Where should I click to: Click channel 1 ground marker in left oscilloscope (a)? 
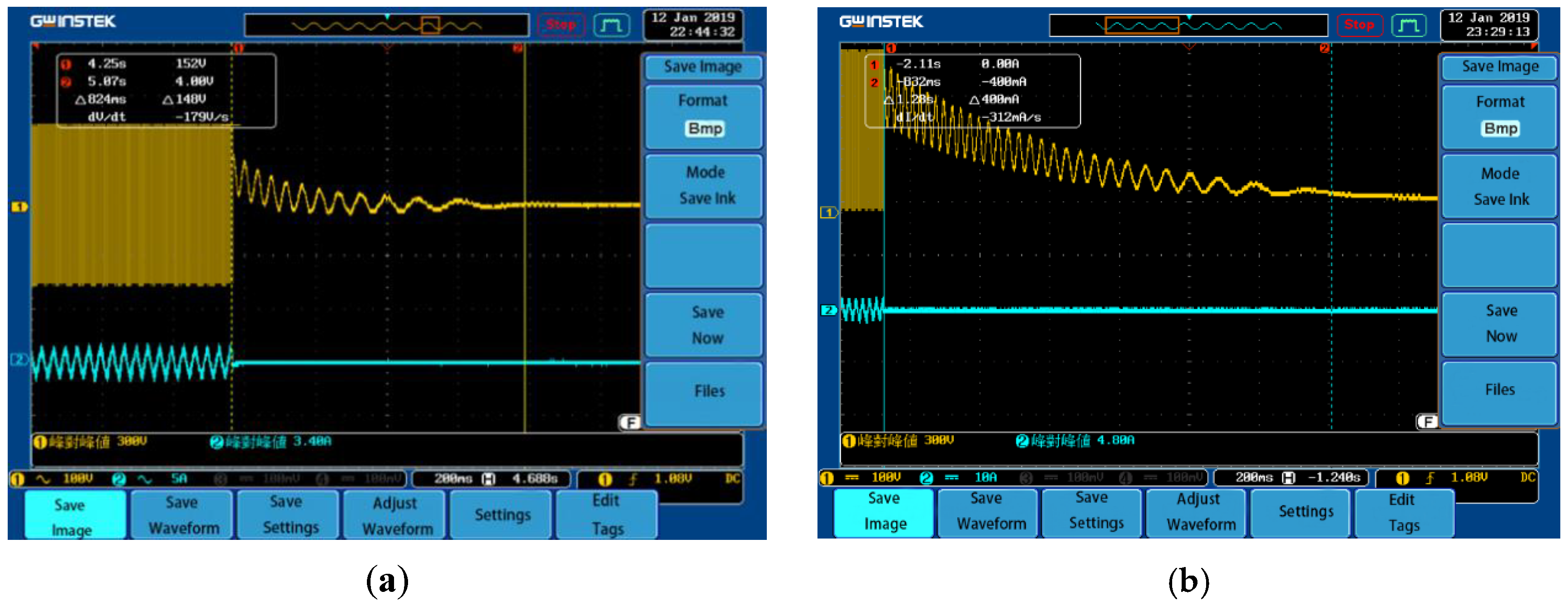coord(19,207)
